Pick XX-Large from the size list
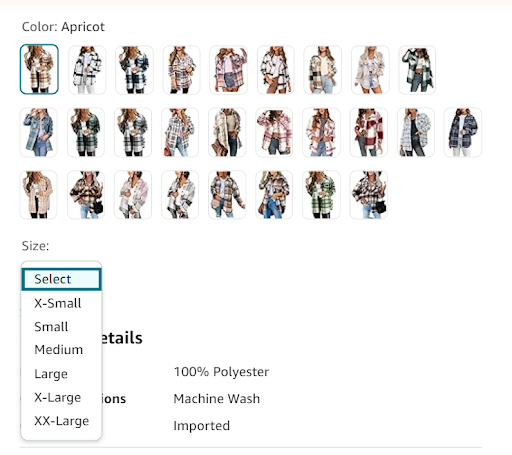 [61, 421]
